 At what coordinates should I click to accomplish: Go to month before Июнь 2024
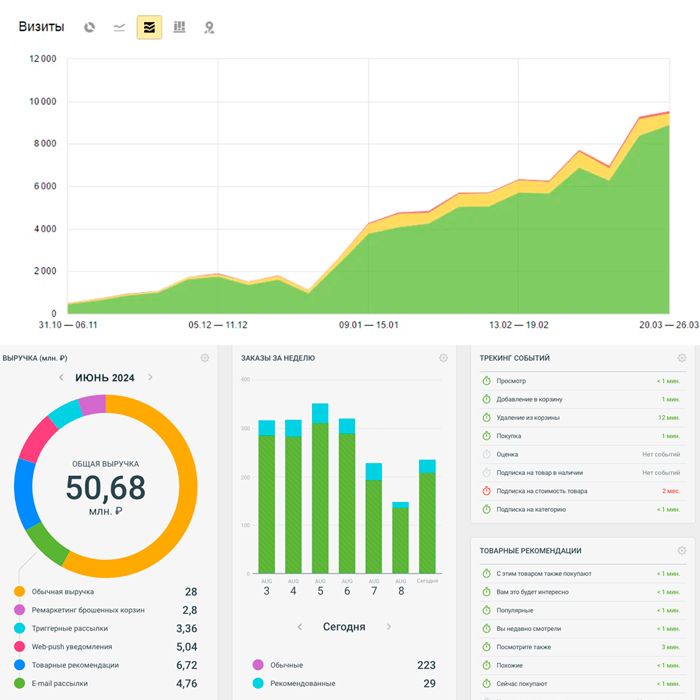(x=61, y=378)
